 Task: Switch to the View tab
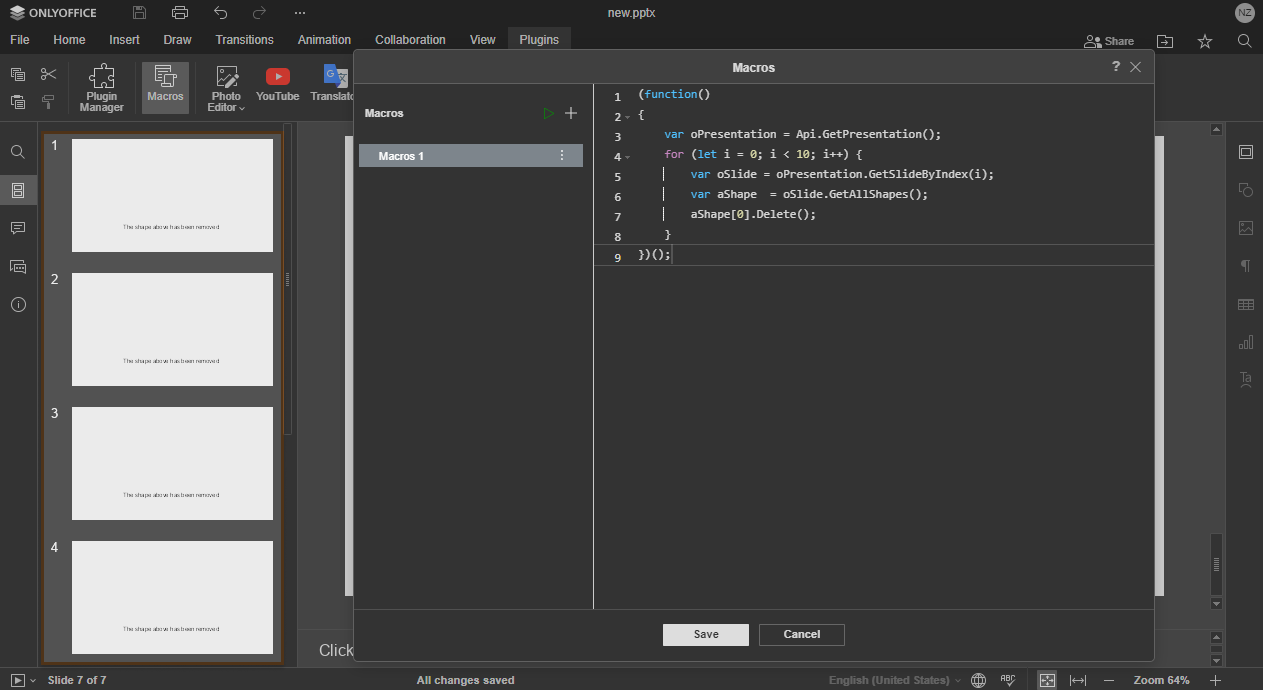click(483, 40)
